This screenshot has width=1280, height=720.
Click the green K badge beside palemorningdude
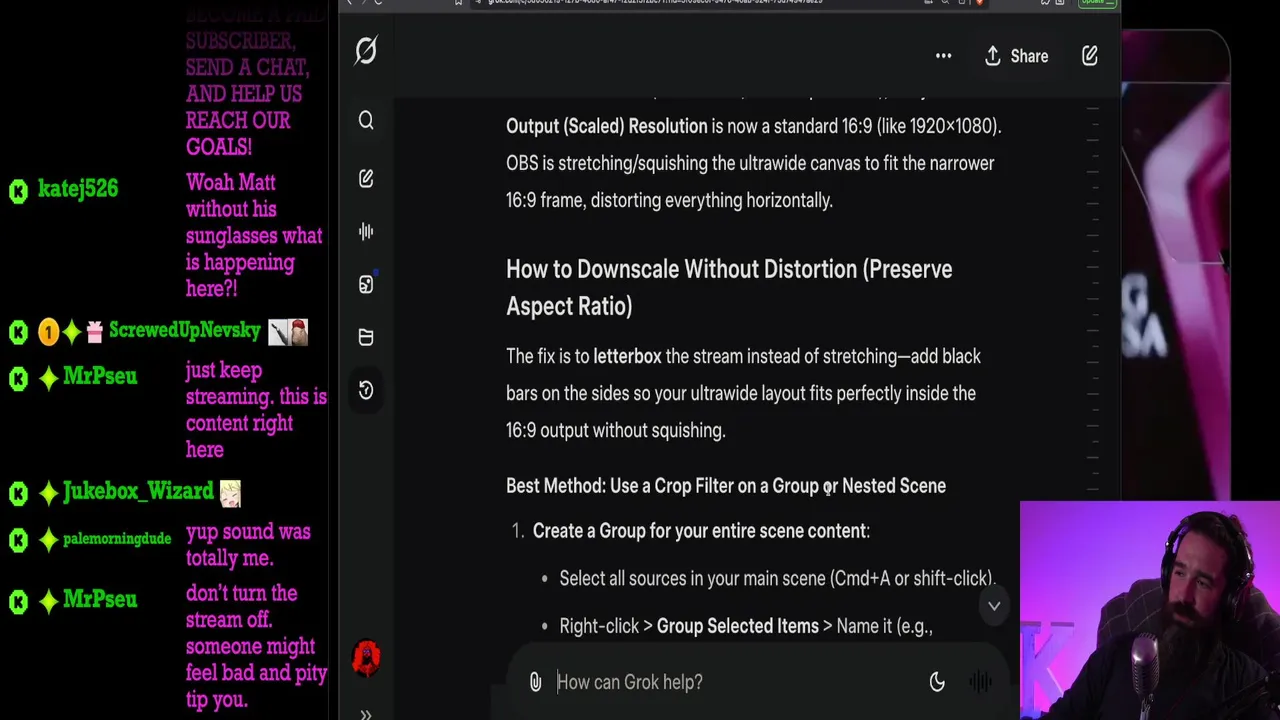coord(18,539)
